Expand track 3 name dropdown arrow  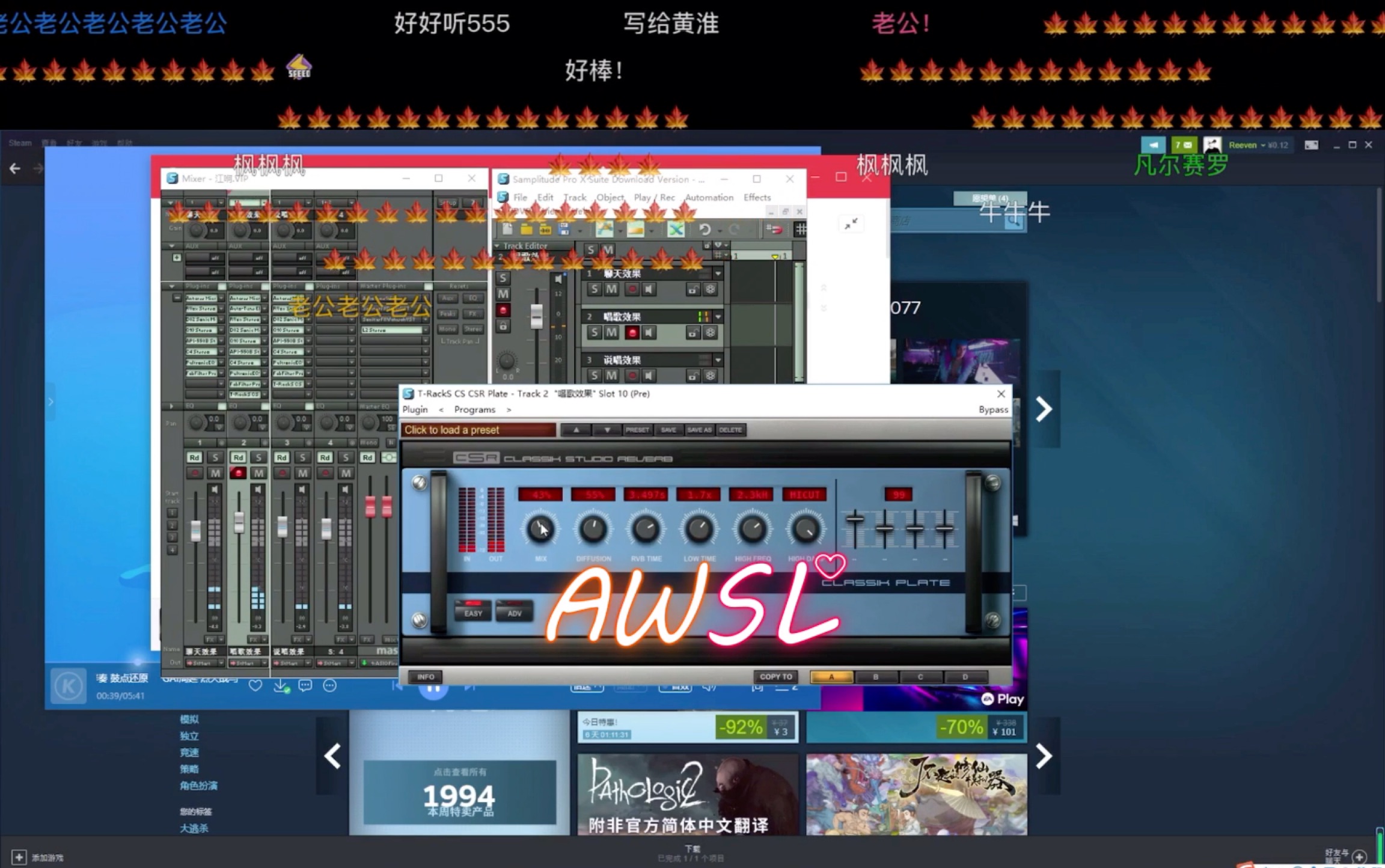pyautogui.click(x=718, y=360)
